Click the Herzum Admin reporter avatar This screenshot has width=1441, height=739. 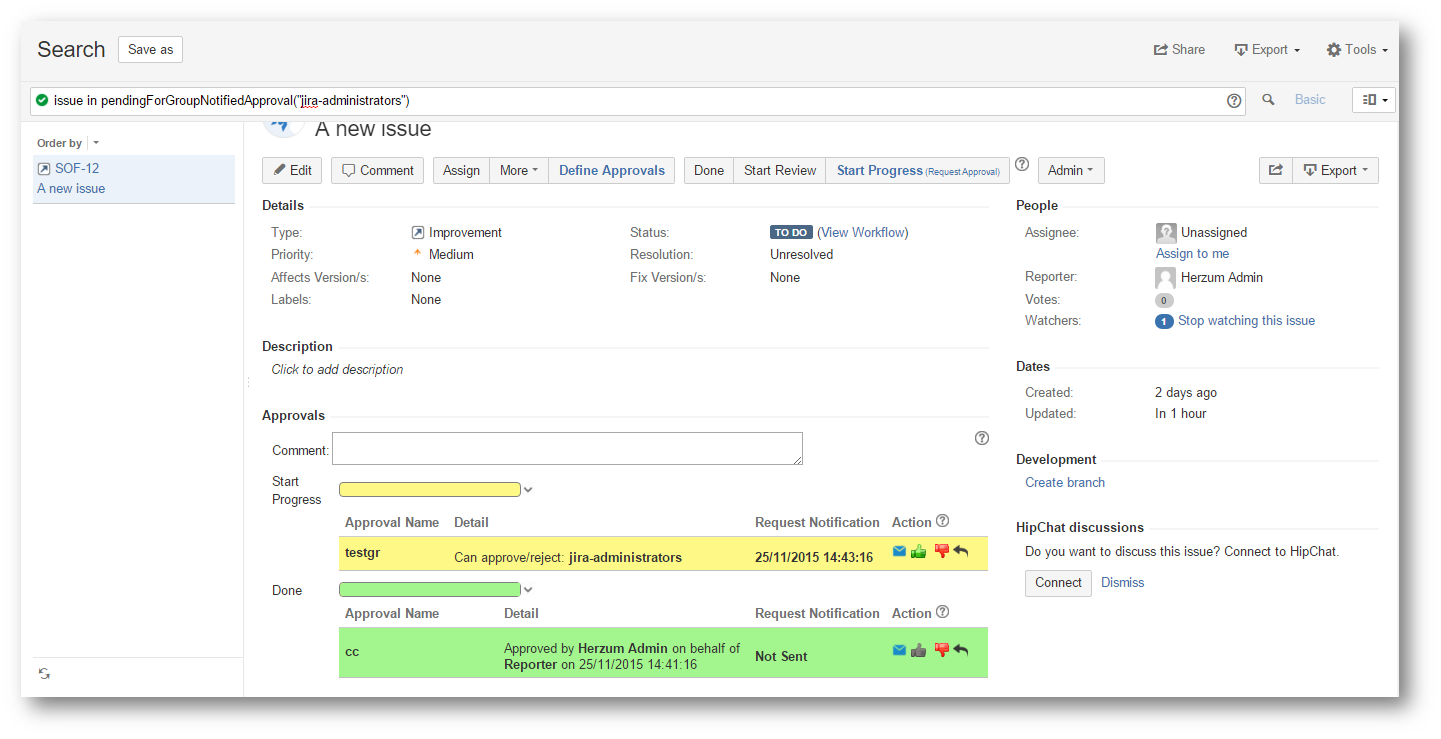[x=1165, y=278]
